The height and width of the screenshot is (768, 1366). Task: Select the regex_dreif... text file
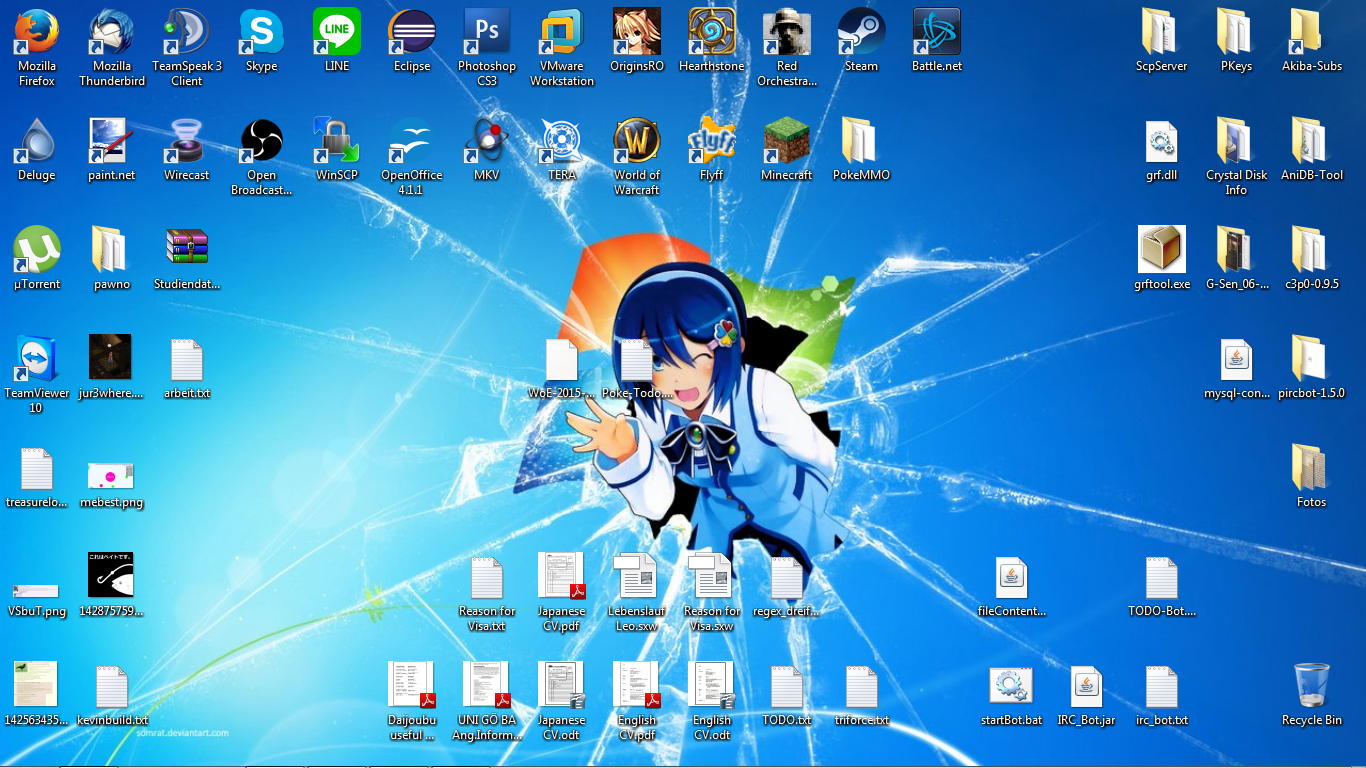click(787, 578)
